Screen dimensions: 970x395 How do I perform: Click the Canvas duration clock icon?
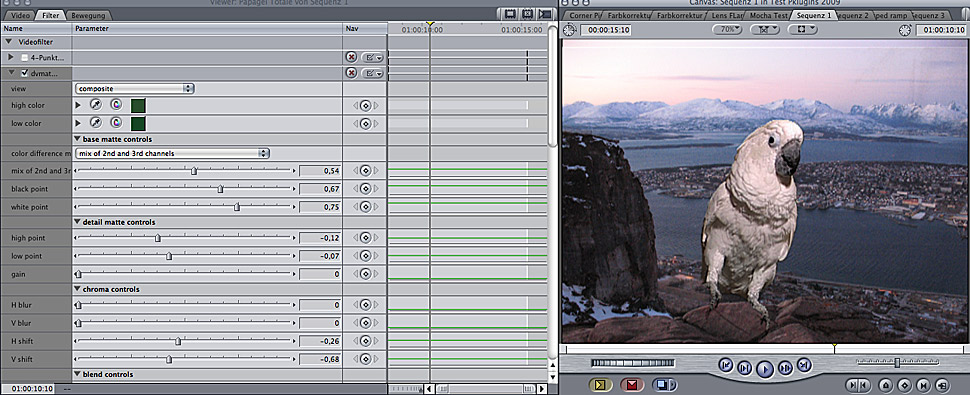(x=570, y=29)
